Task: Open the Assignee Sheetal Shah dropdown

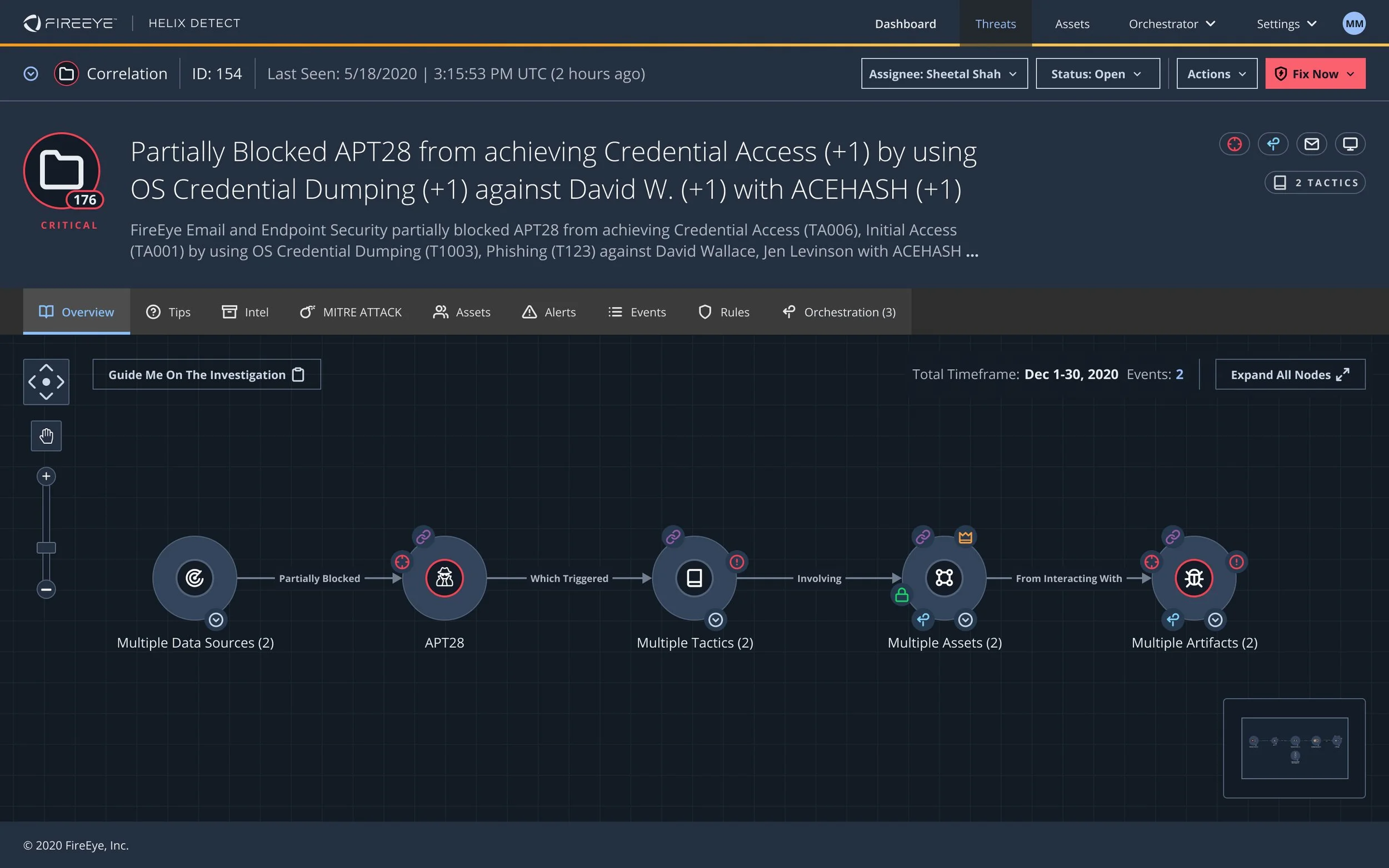Action: (944, 74)
